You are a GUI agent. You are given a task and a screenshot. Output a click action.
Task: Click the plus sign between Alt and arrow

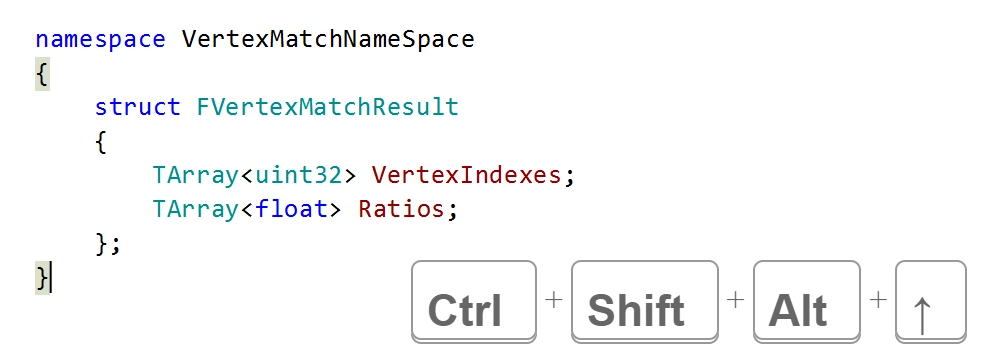(878, 300)
